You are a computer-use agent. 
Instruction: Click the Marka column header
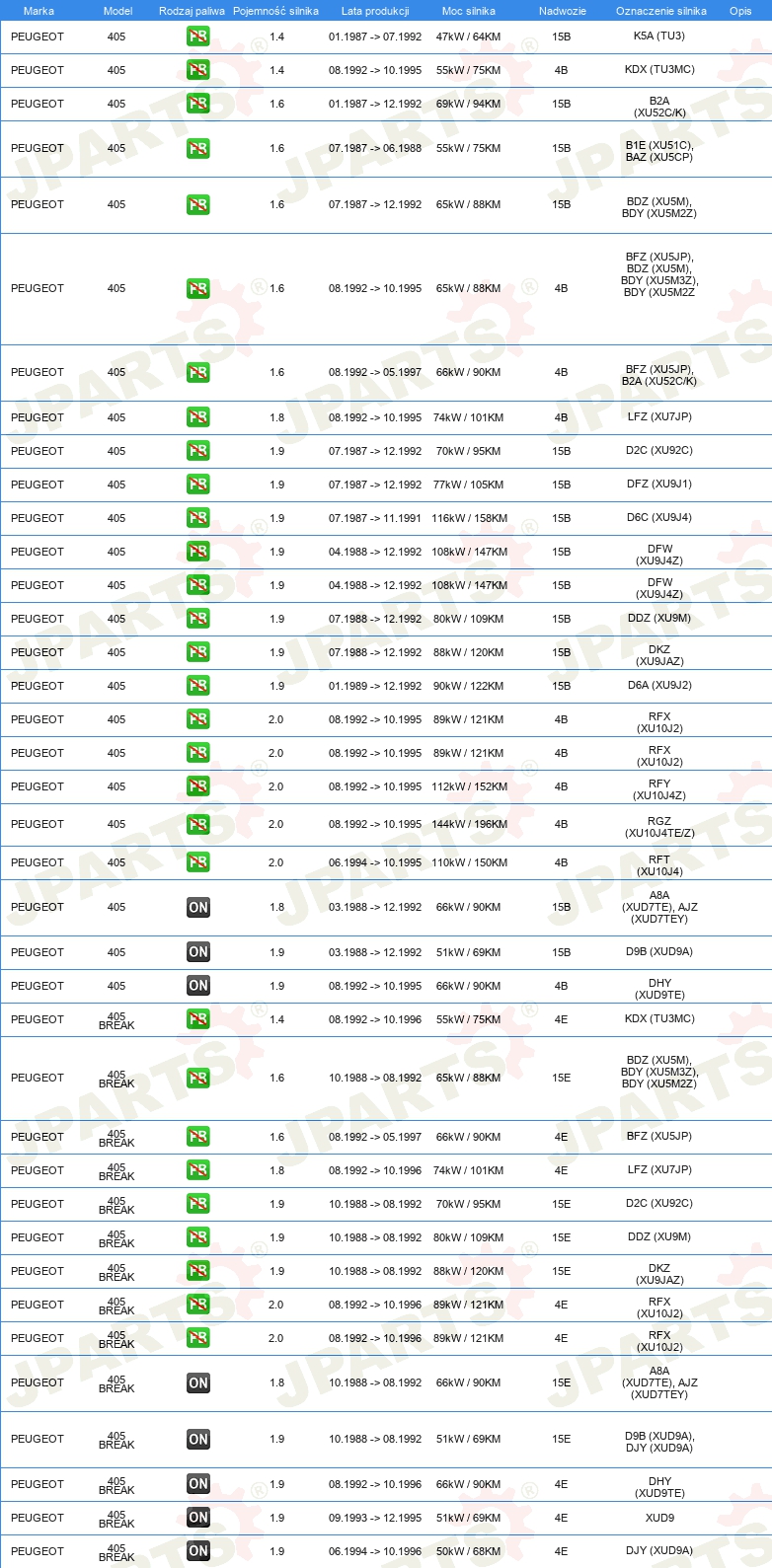(x=39, y=11)
